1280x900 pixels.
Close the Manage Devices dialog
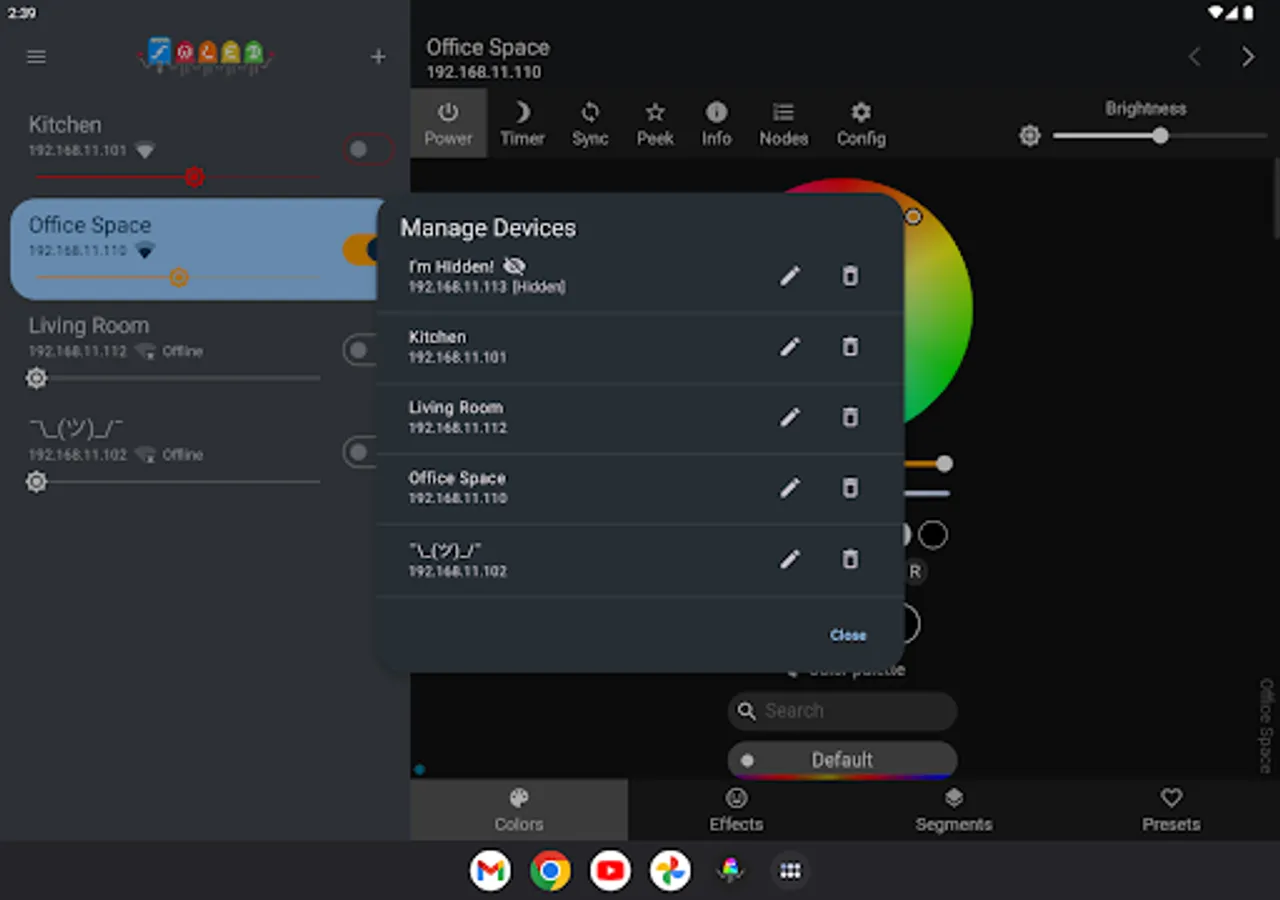pos(848,635)
